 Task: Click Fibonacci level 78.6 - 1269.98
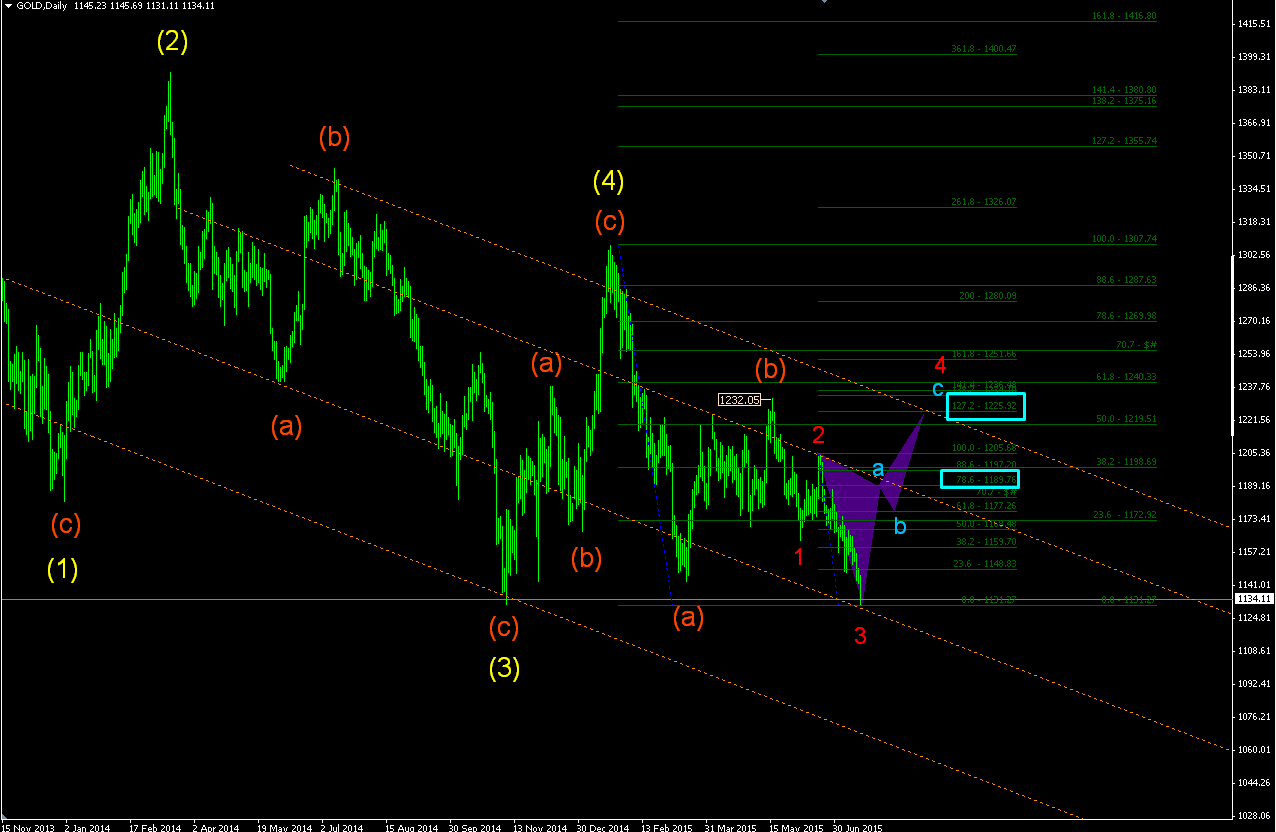[1127, 316]
